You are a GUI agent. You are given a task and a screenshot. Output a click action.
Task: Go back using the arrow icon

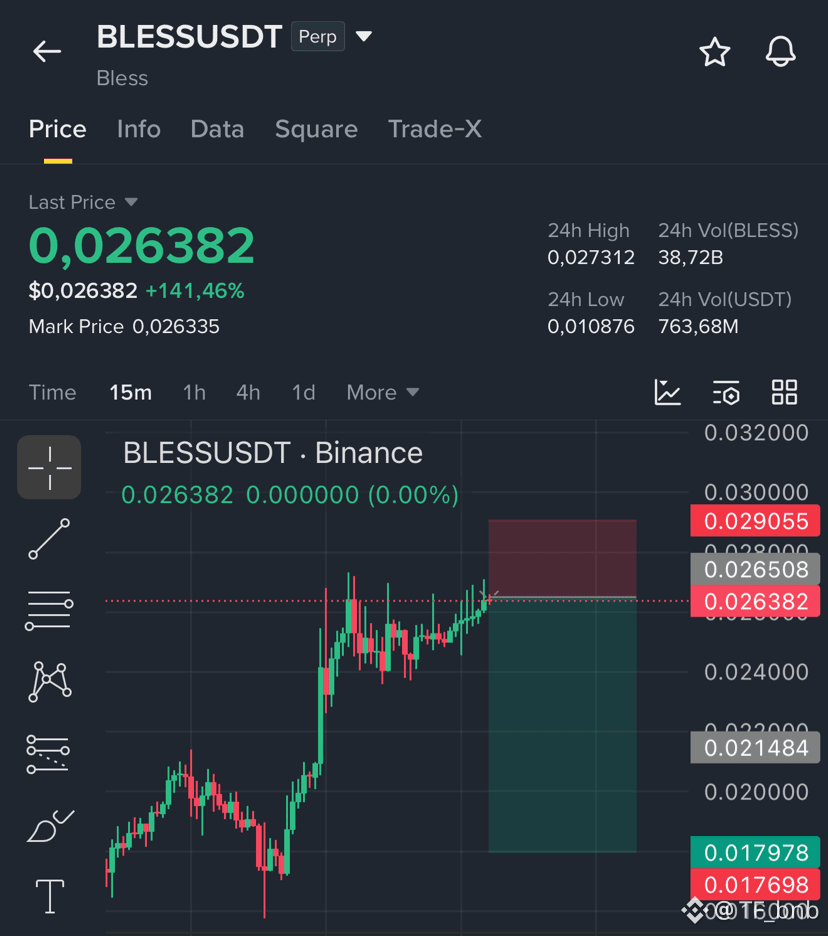(47, 51)
